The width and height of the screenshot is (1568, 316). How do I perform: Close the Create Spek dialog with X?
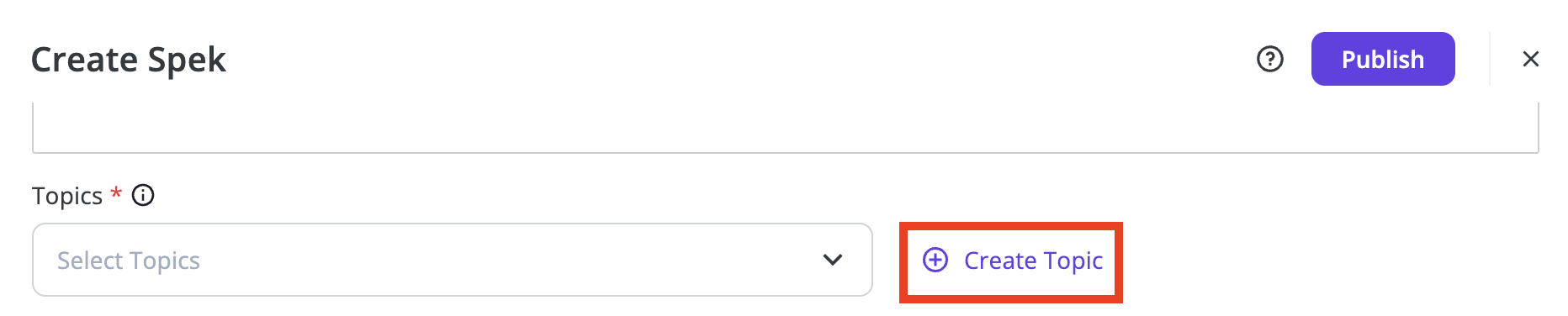(1530, 59)
